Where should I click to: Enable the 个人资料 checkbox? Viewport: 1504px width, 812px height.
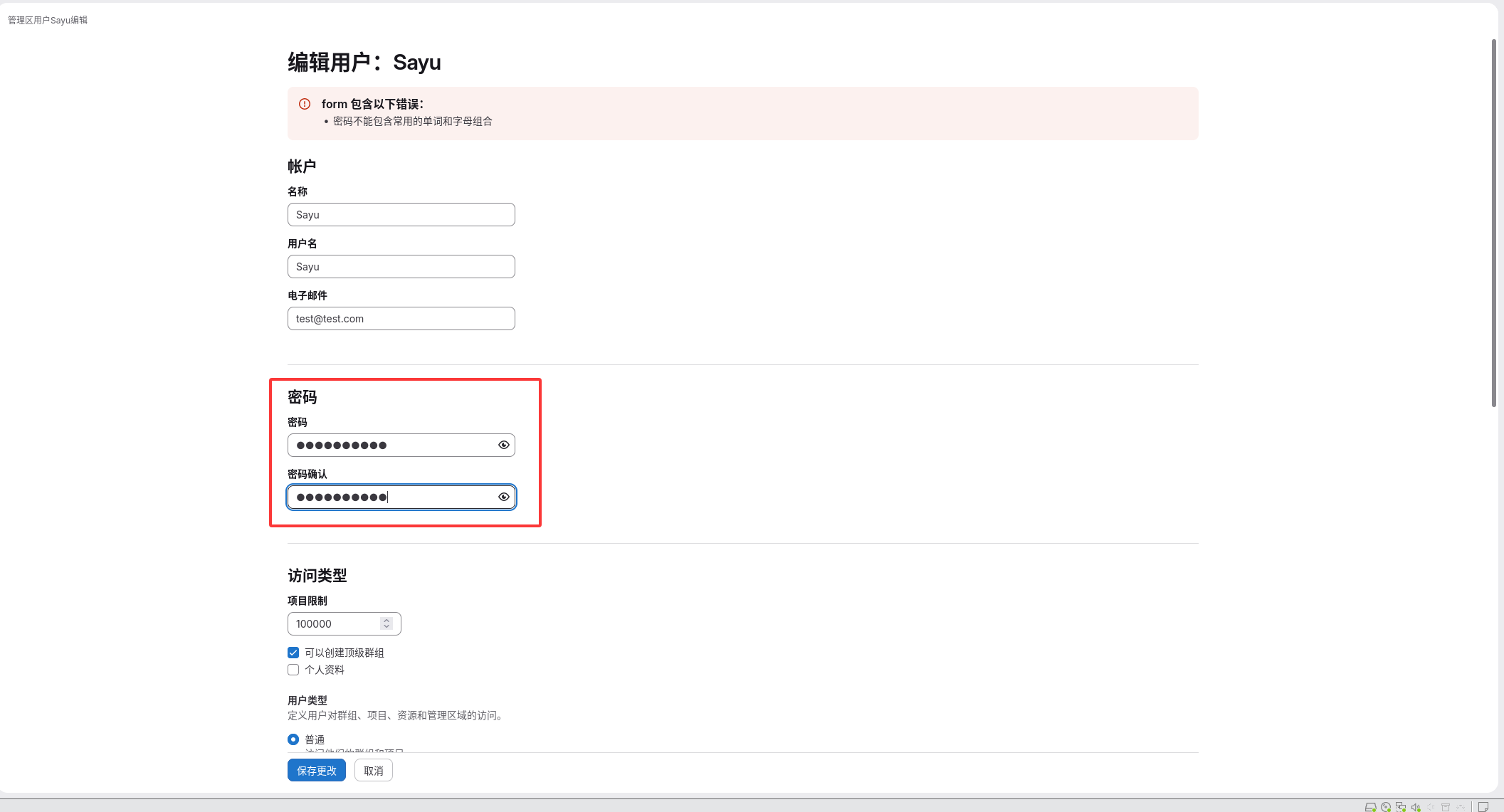(293, 670)
